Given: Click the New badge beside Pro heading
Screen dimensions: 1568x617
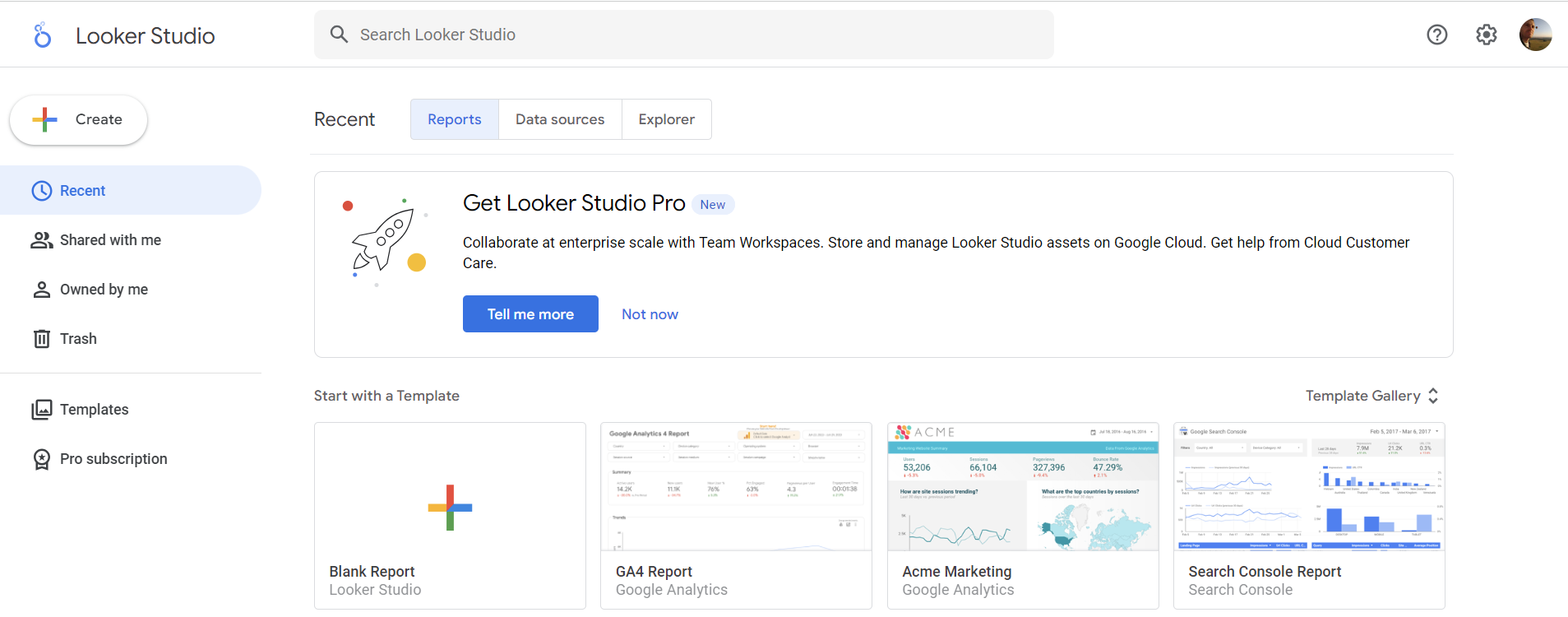Looking at the screenshot, I should (x=713, y=205).
